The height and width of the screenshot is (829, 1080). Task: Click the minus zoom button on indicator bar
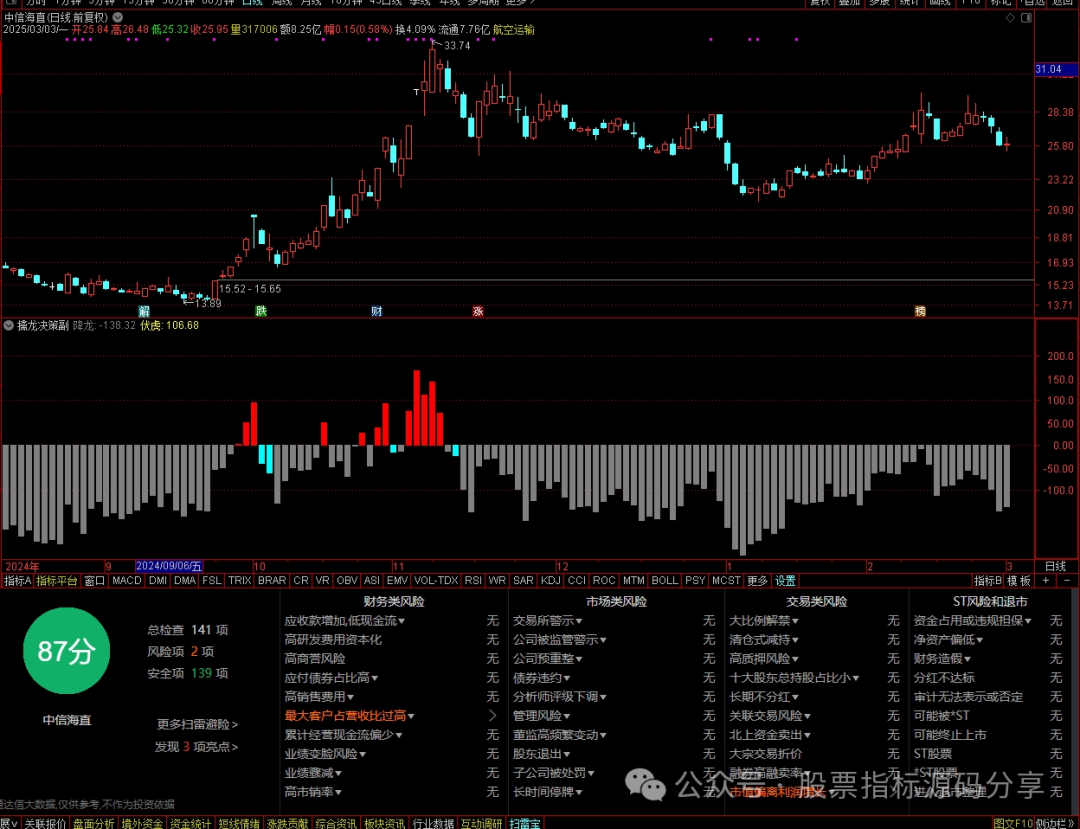[x=1068, y=580]
